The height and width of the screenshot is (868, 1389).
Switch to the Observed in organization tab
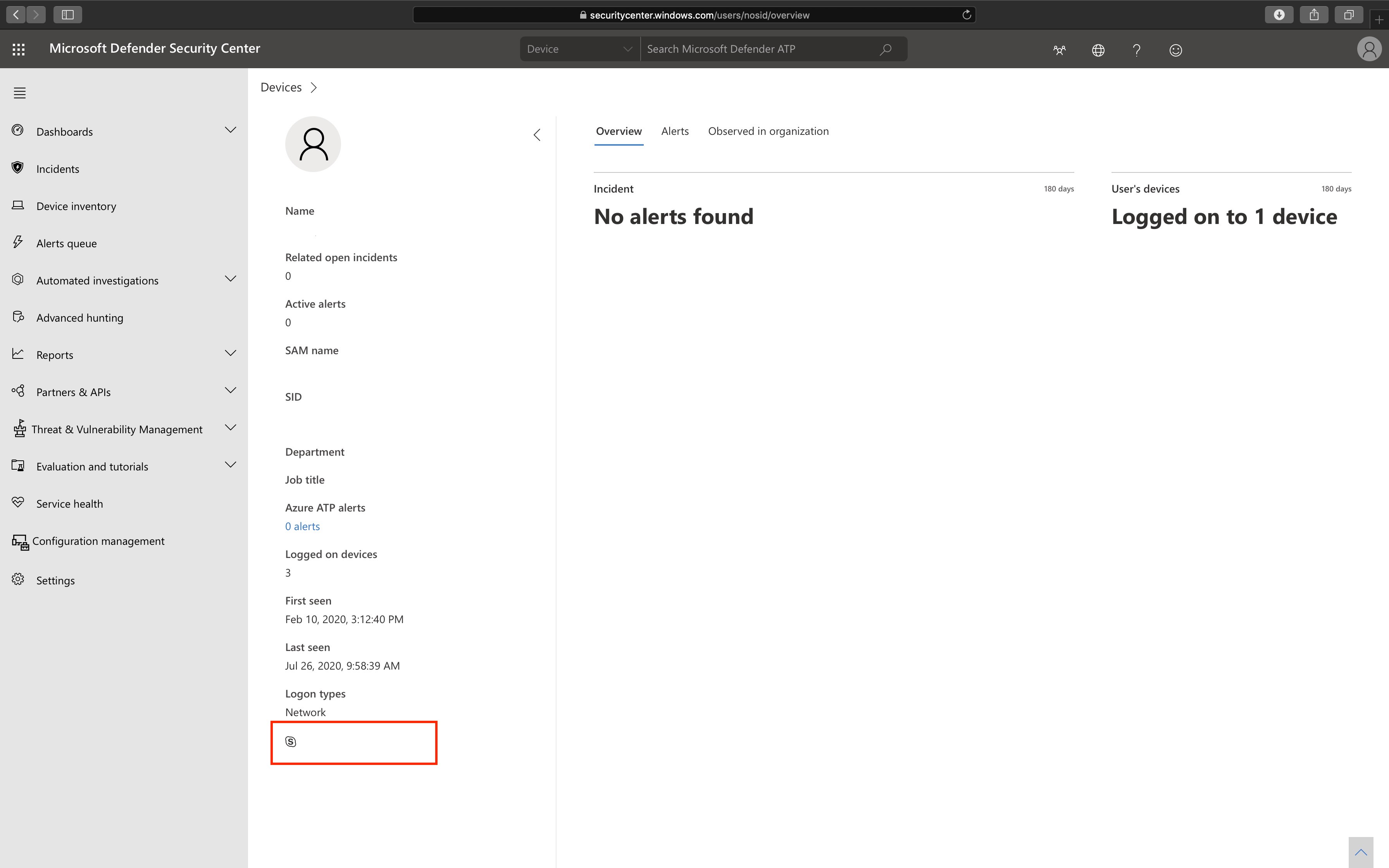[x=768, y=131]
